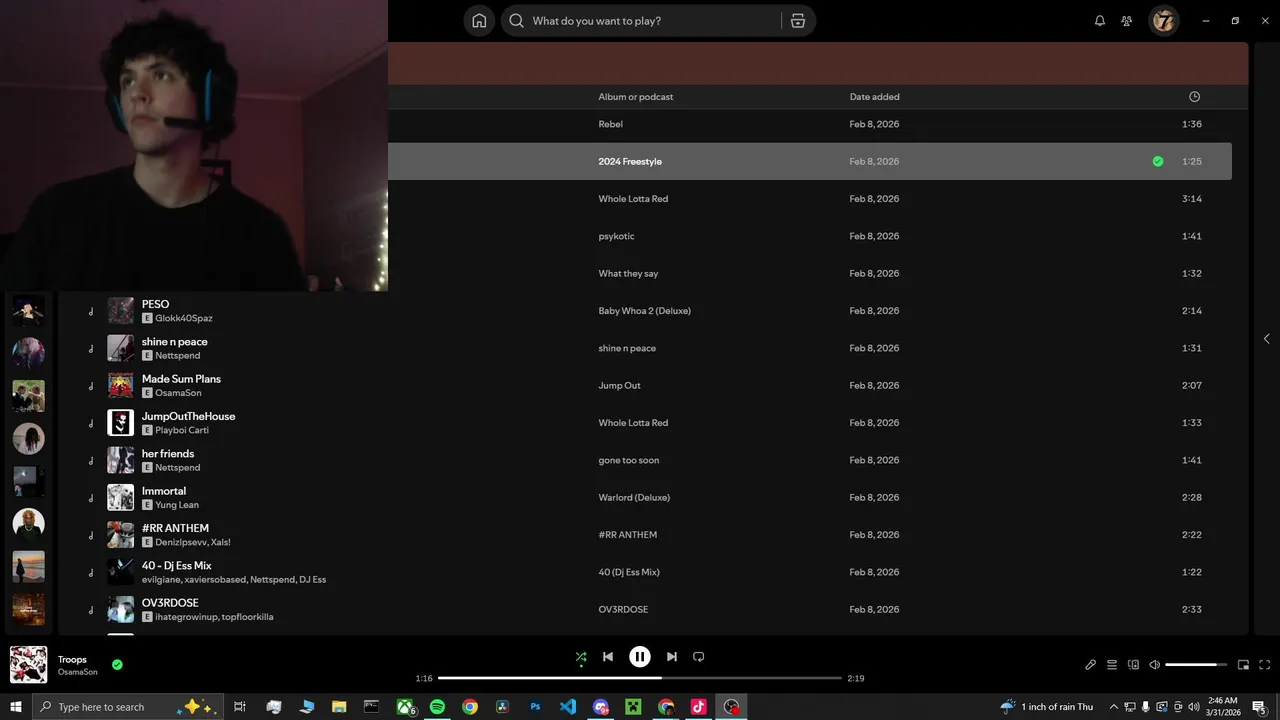Image resolution: width=1280 pixels, height=720 pixels.
Task: Toggle the saved checkmark next to Troops now playing
Action: [117, 664]
